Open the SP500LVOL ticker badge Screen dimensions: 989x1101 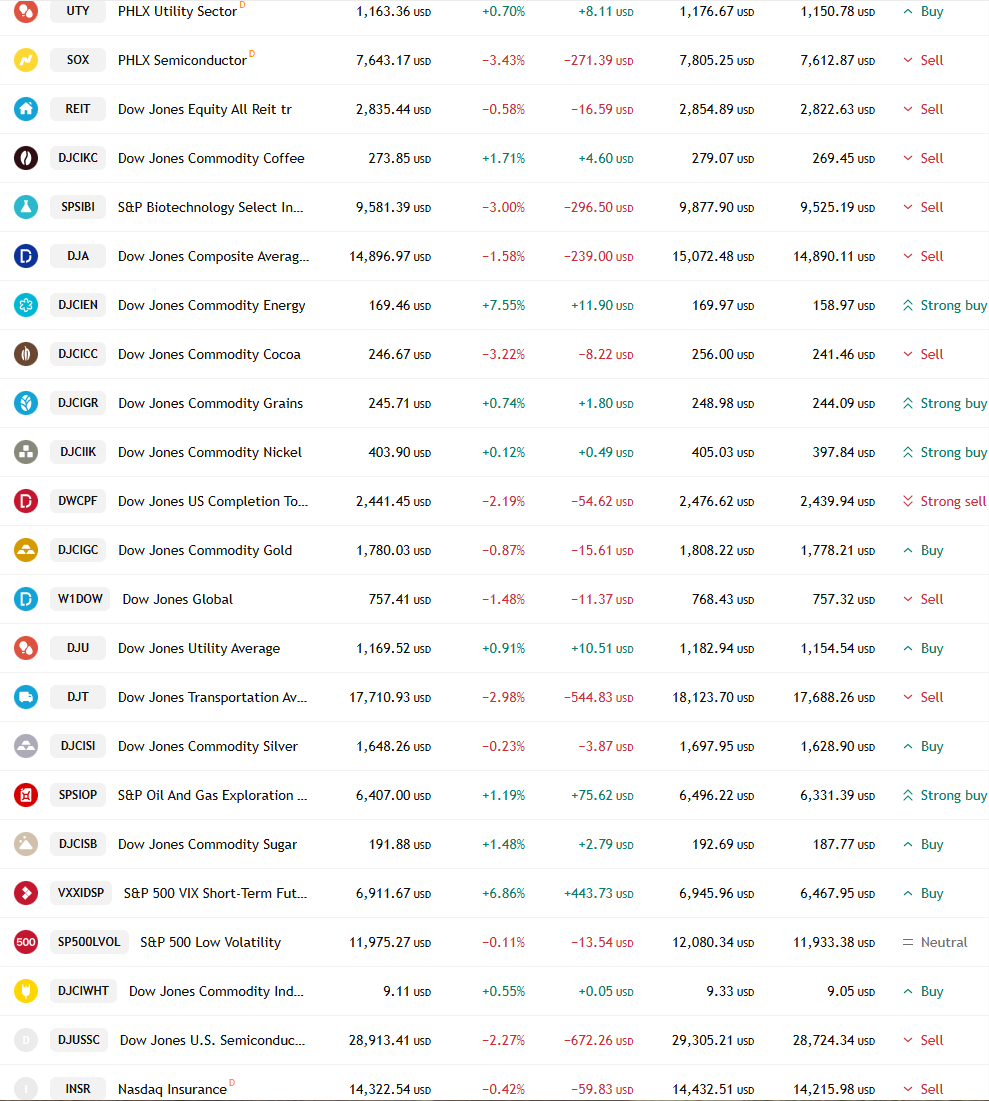click(x=89, y=942)
